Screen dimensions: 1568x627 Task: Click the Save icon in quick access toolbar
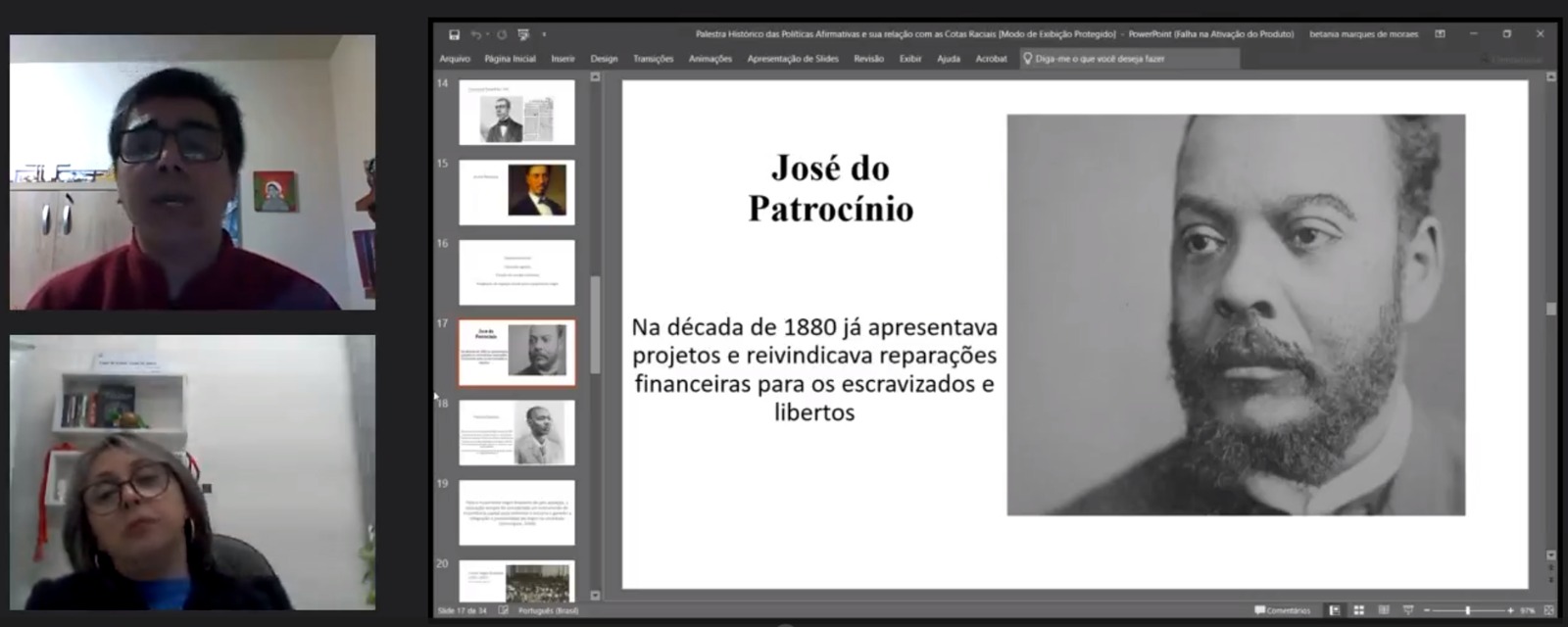[454, 34]
